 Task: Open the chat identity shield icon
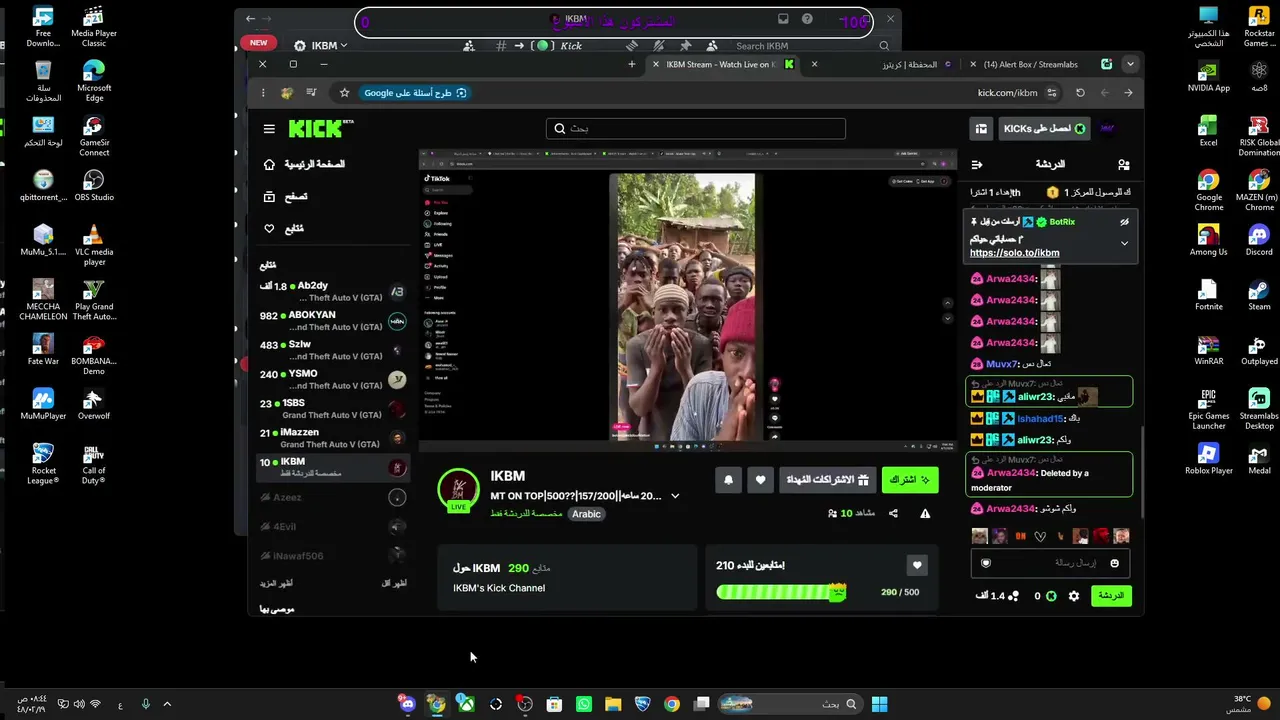click(986, 564)
